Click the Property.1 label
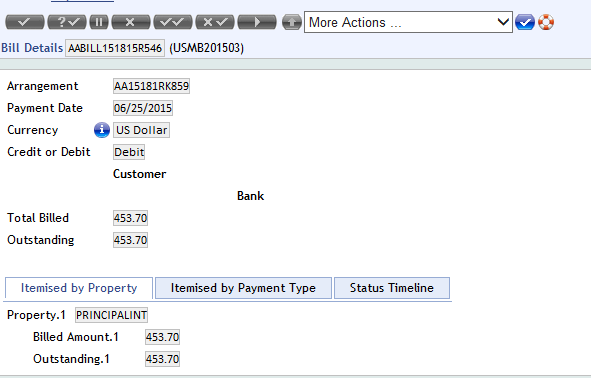591x378 pixels. pos(36,315)
